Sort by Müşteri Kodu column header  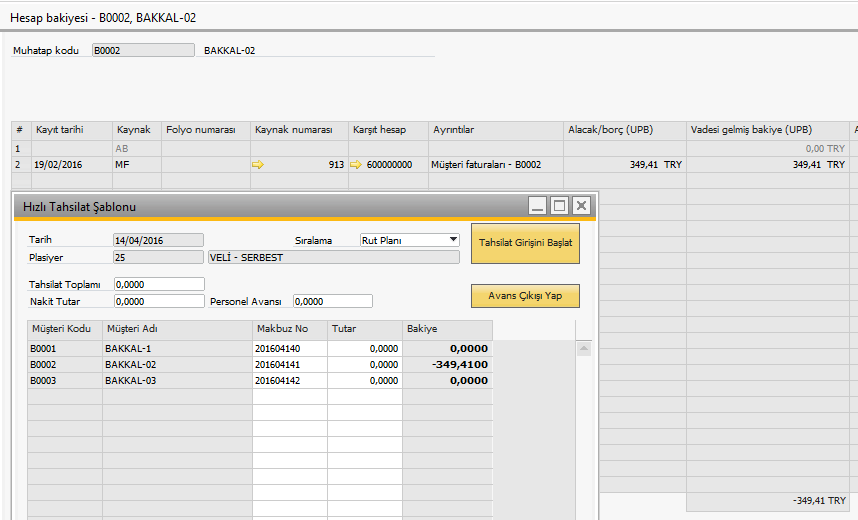63,329
